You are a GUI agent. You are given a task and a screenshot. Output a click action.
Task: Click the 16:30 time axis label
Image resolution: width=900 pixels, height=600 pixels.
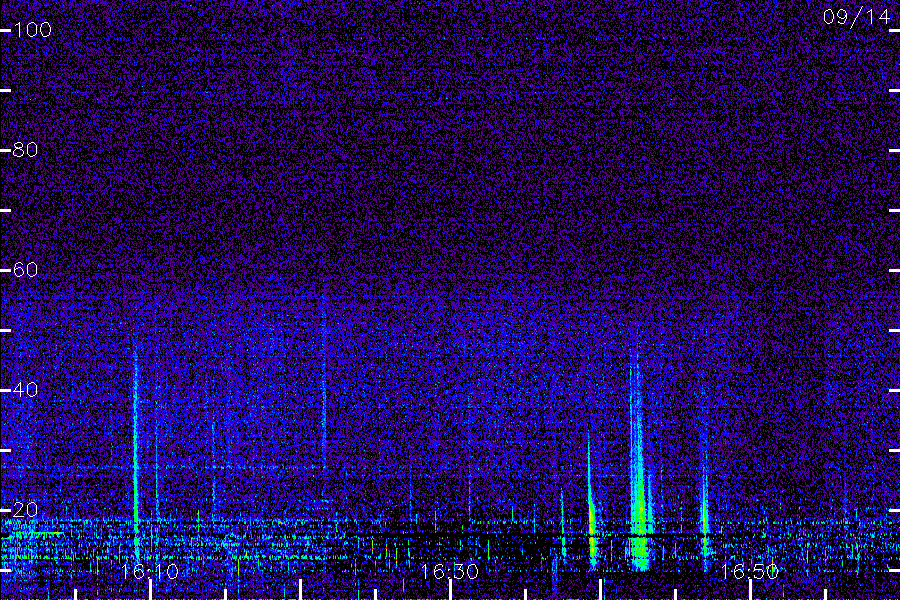point(449,571)
